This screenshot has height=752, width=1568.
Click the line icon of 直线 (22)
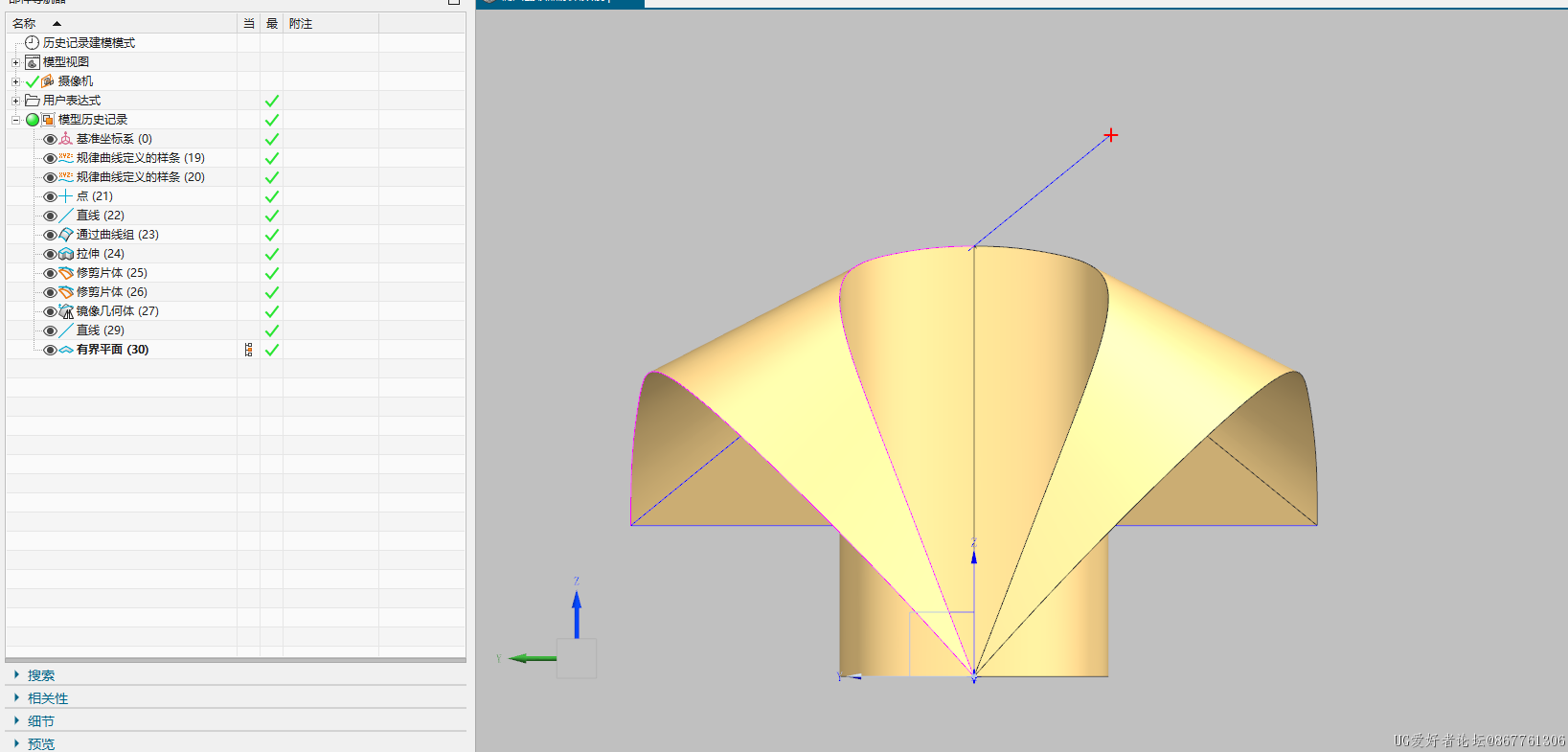(66, 216)
